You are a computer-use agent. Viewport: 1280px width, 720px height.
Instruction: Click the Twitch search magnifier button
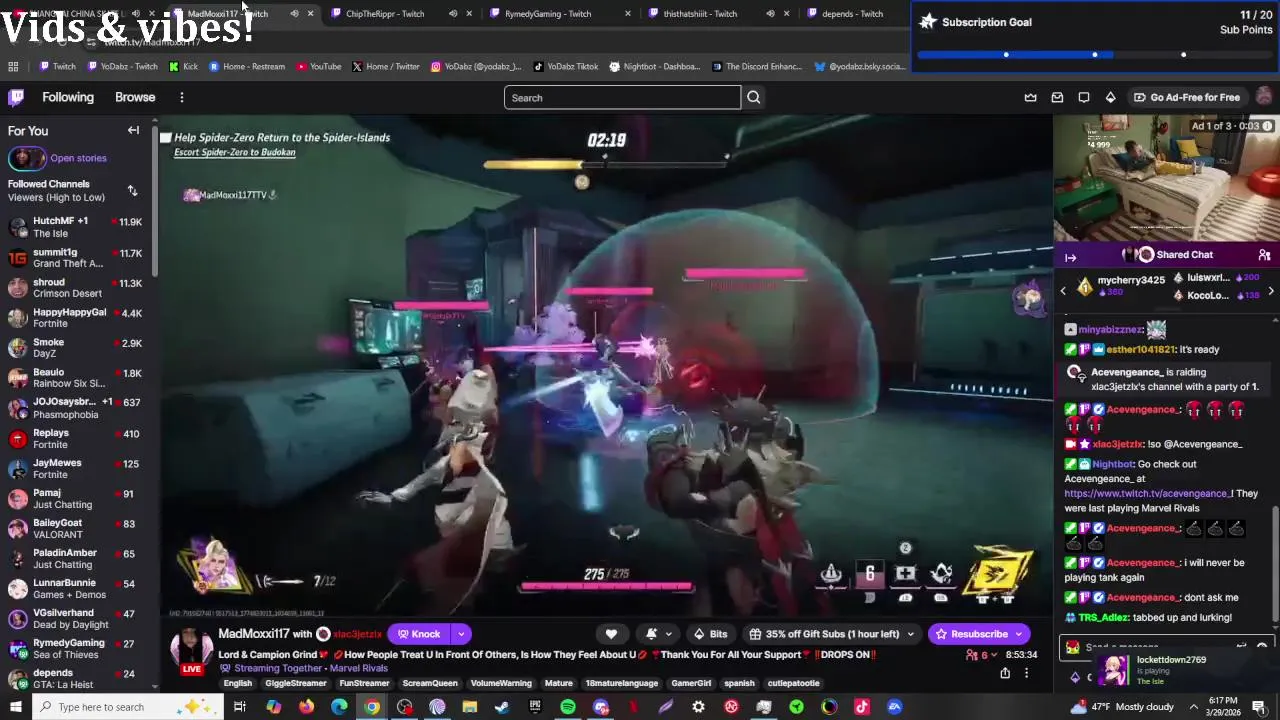coord(754,97)
